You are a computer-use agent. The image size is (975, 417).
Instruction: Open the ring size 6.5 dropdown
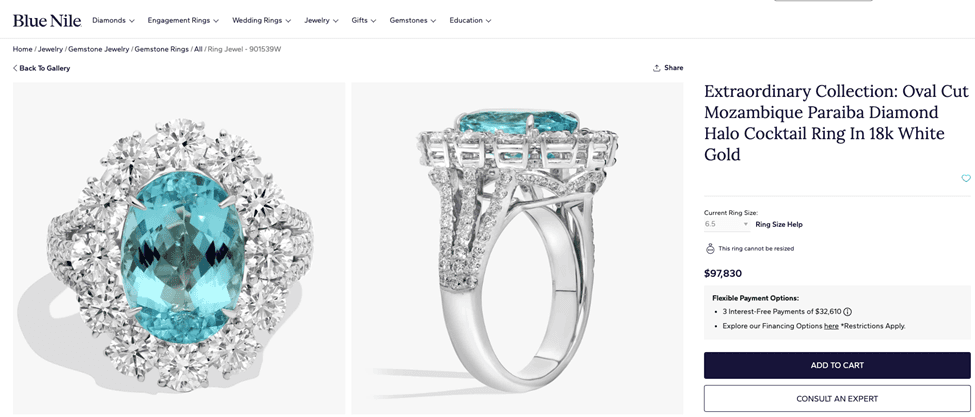[x=727, y=224]
